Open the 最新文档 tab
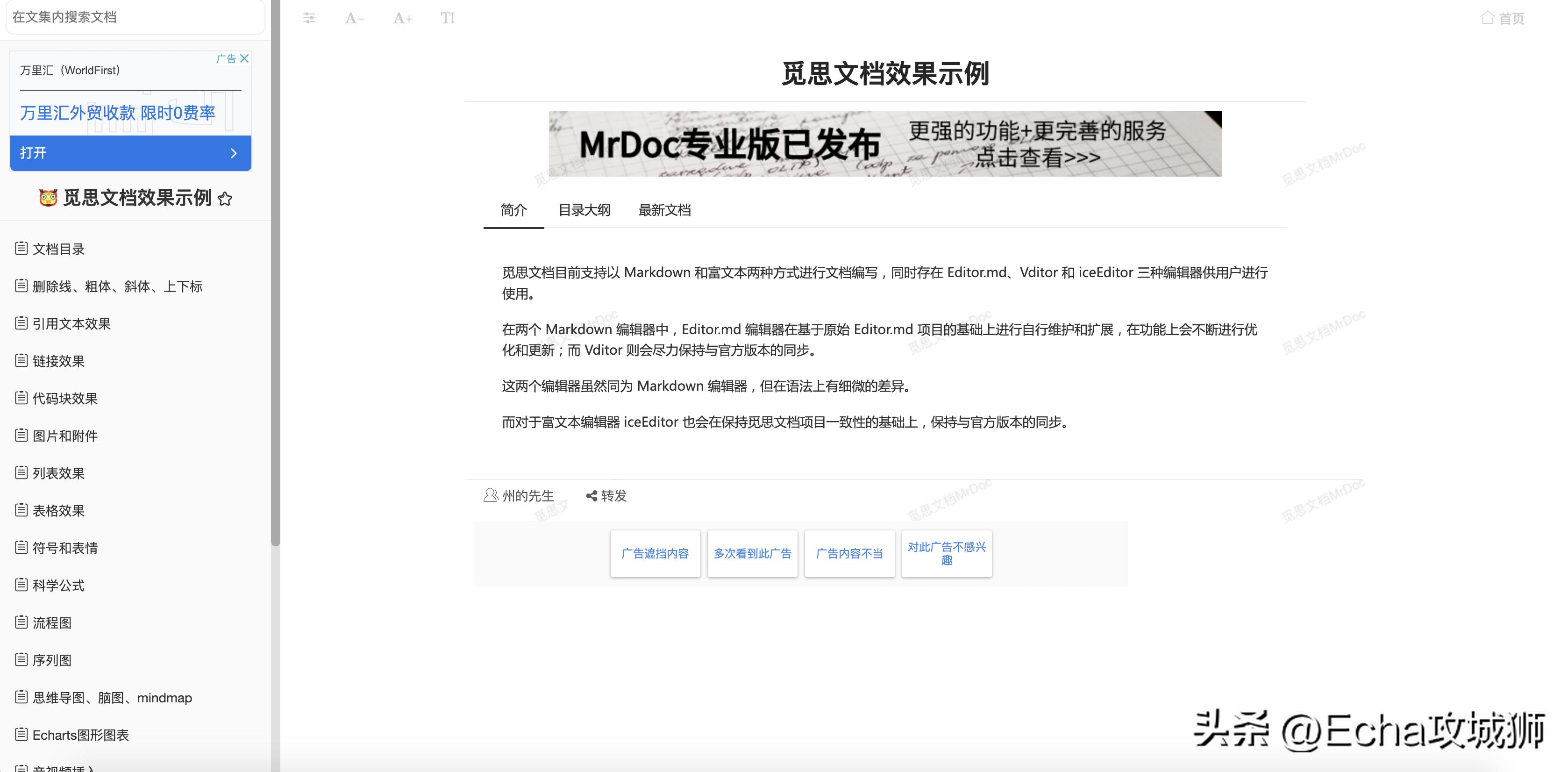This screenshot has height=772, width=1568. [665, 209]
